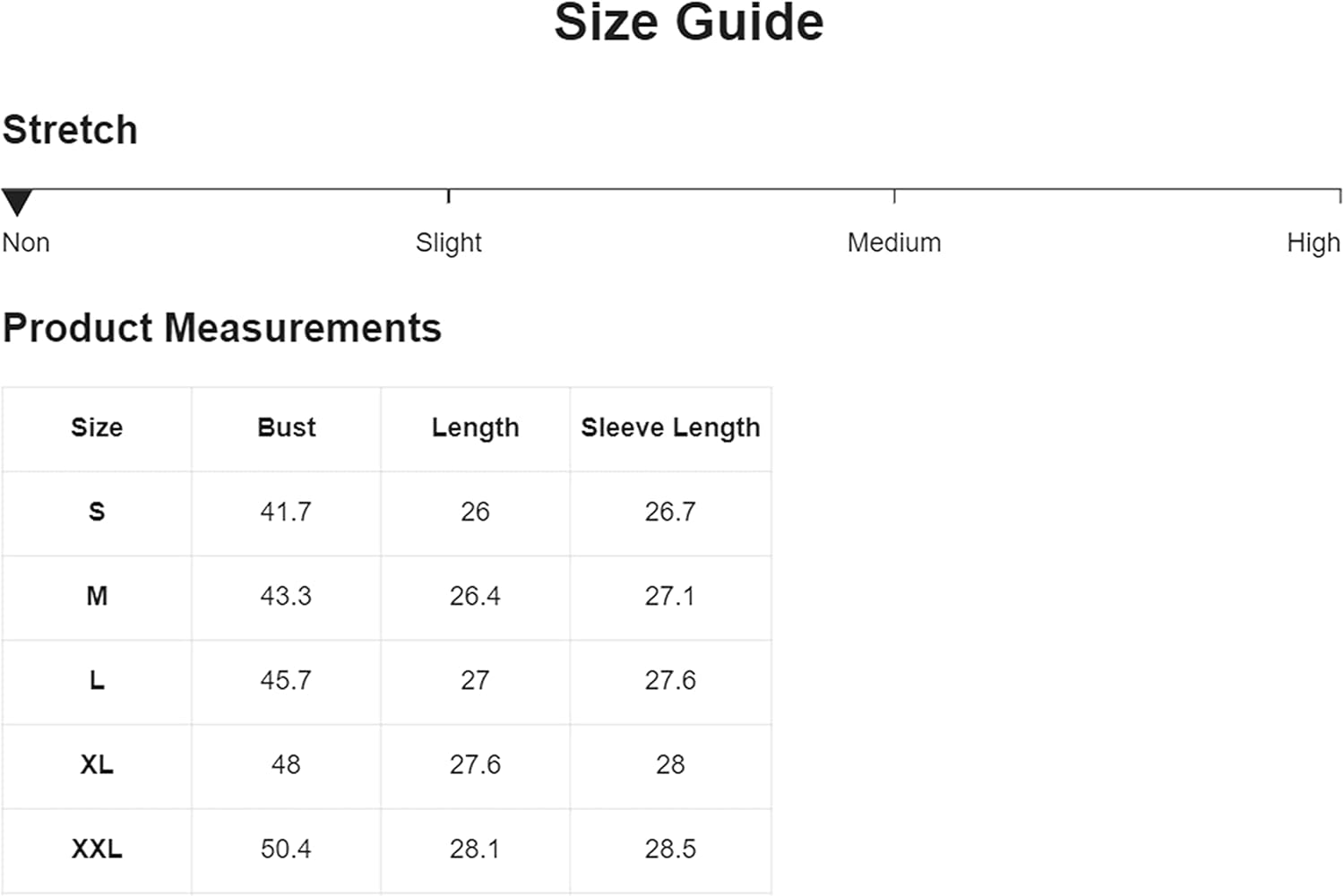This screenshot has height=896, width=1344.
Task: Click the Non stretch label
Action: click(26, 243)
